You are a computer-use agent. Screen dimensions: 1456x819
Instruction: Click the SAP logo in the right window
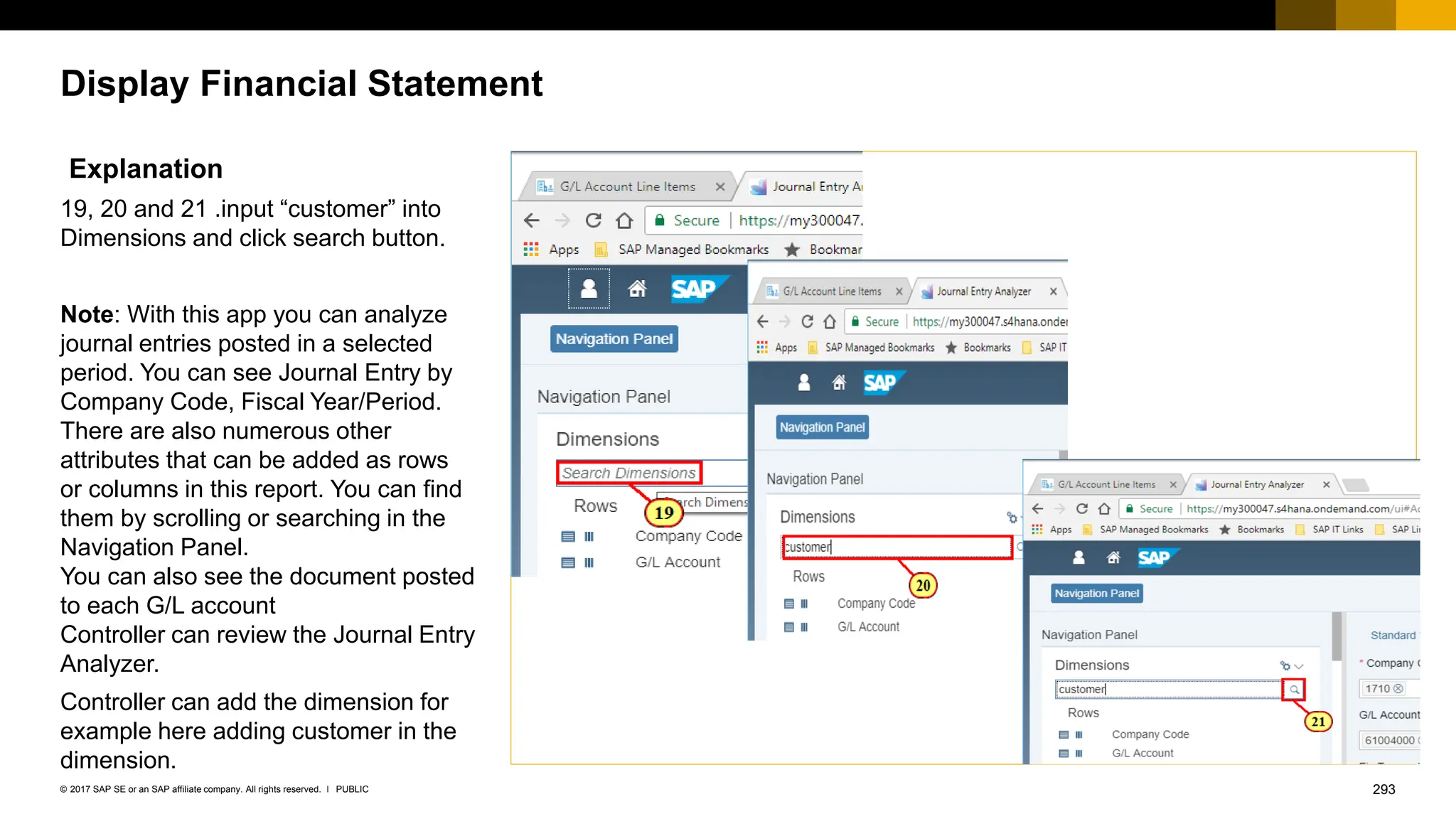pos(1157,558)
